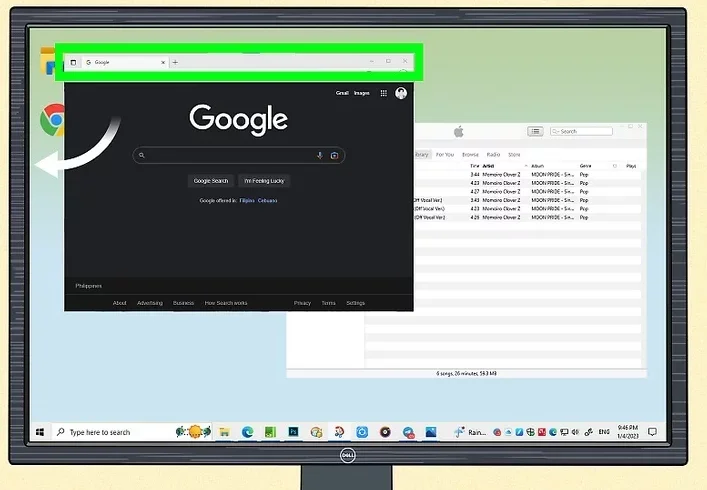Open the Chrome desktop shortcut

pyautogui.click(x=53, y=120)
